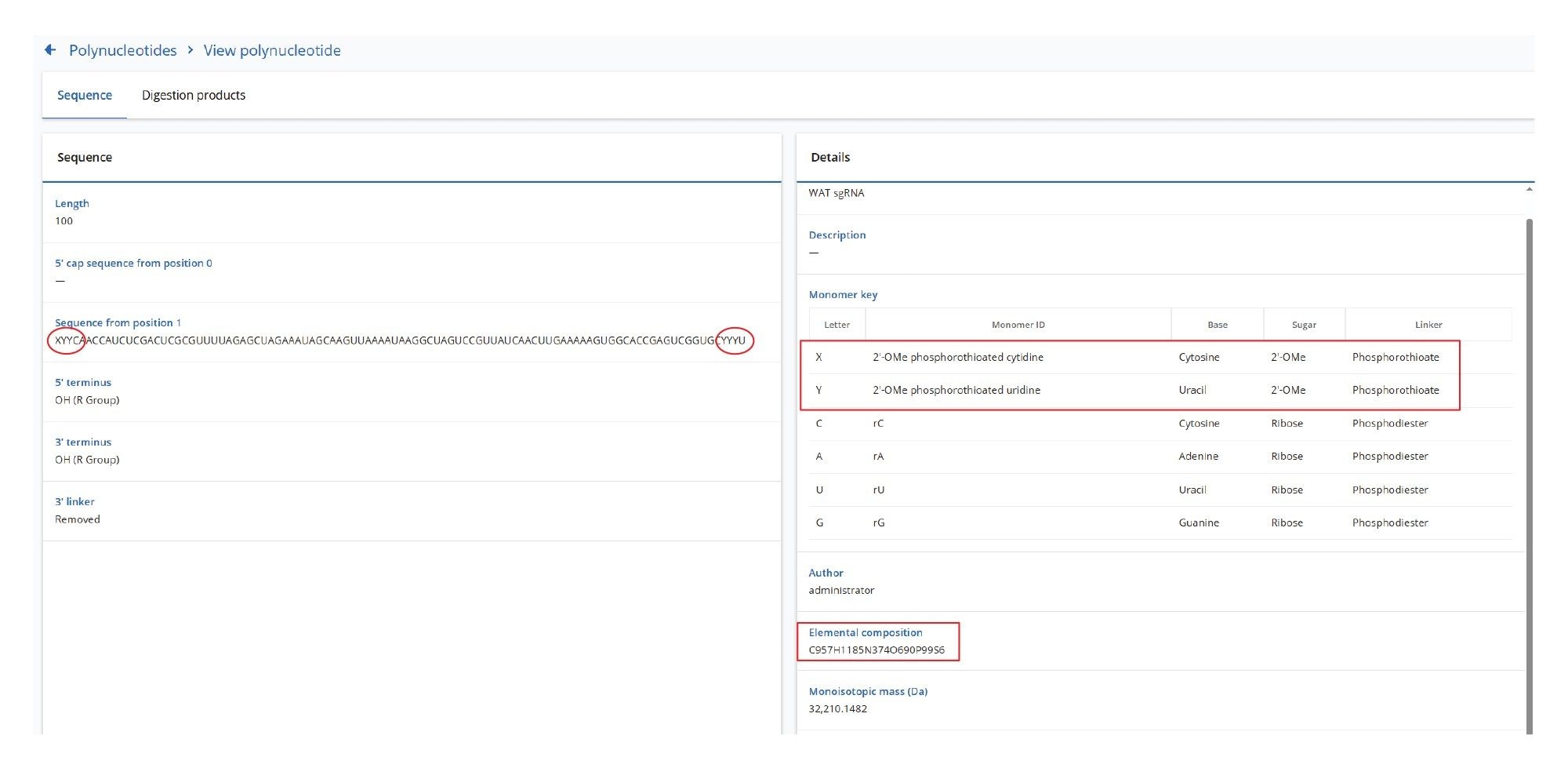Click the back arrow icon
This screenshot has height=768, width=1568.
click(x=50, y=50)
